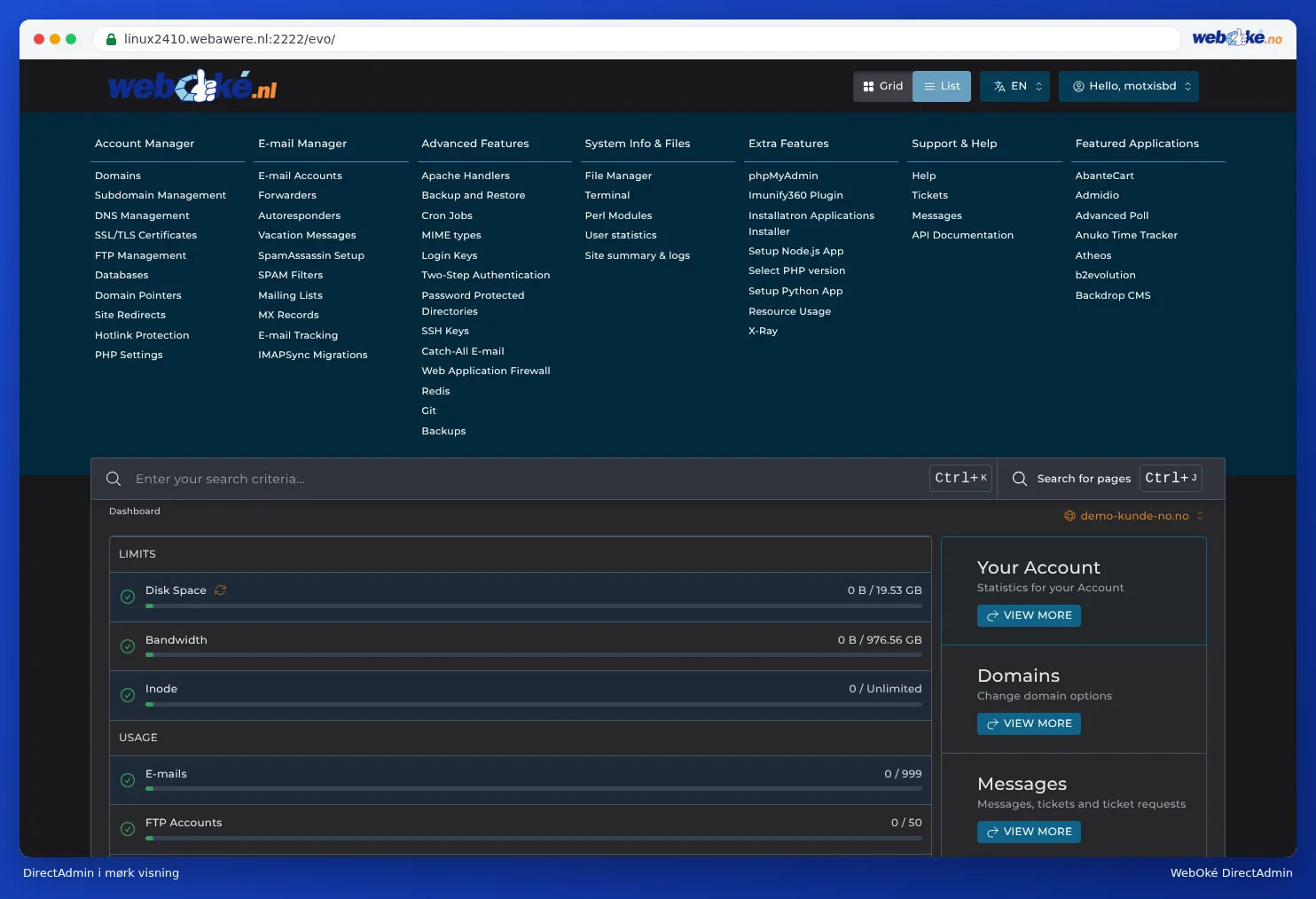1316x899 pixels.
Task: Open the Tickets link
Action: (x=929, y=195)
